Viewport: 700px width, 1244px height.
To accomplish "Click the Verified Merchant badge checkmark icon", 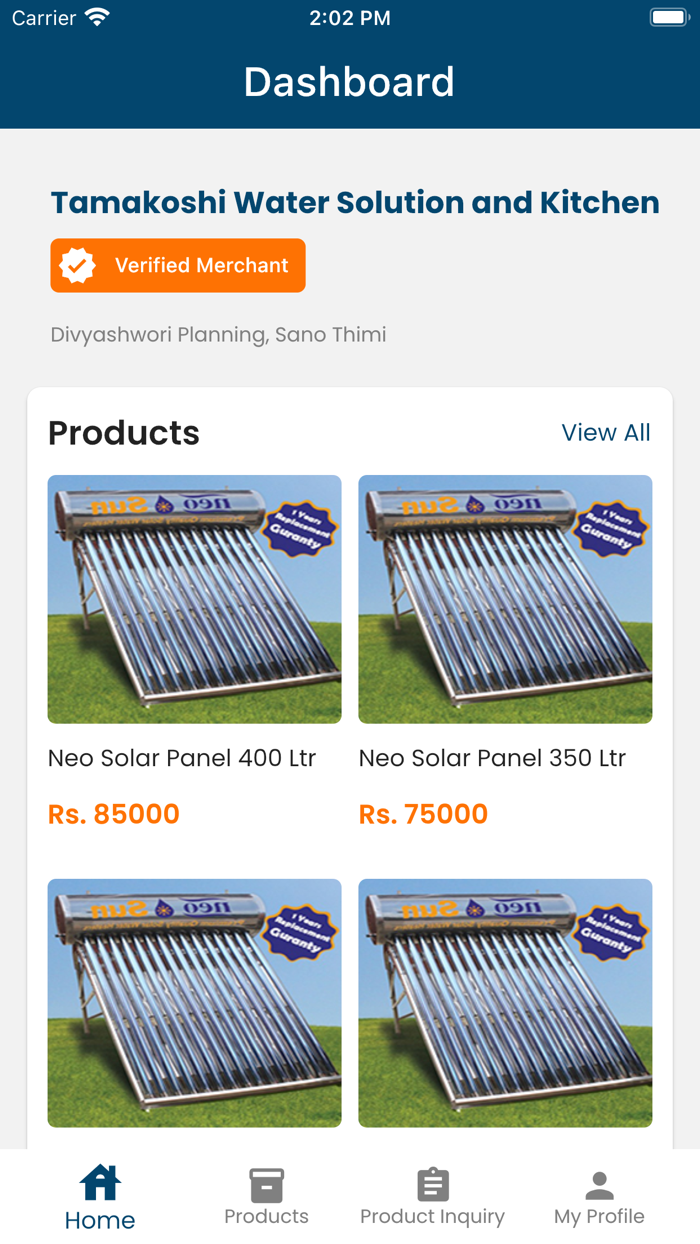I will click(x=77, y=266).
